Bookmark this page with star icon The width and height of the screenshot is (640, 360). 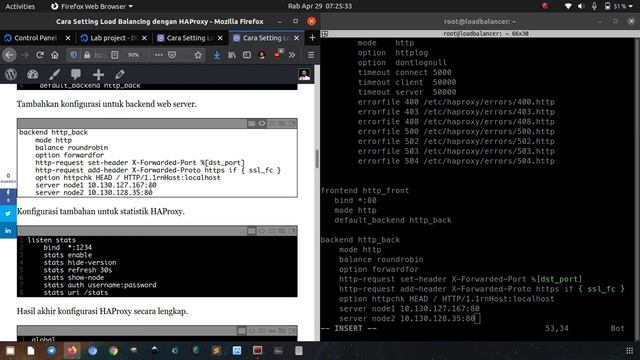pyautogui.click(x=198, y=55)
